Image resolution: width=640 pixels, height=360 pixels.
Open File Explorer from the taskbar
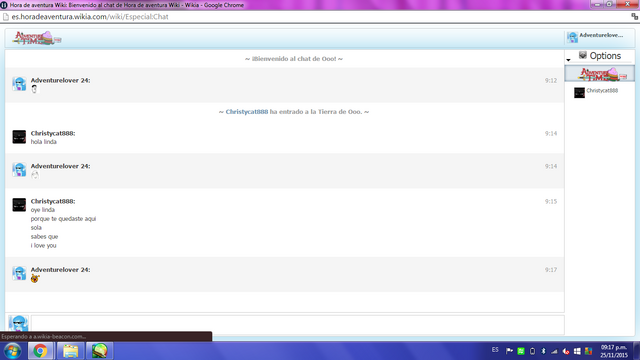point(70,351)
